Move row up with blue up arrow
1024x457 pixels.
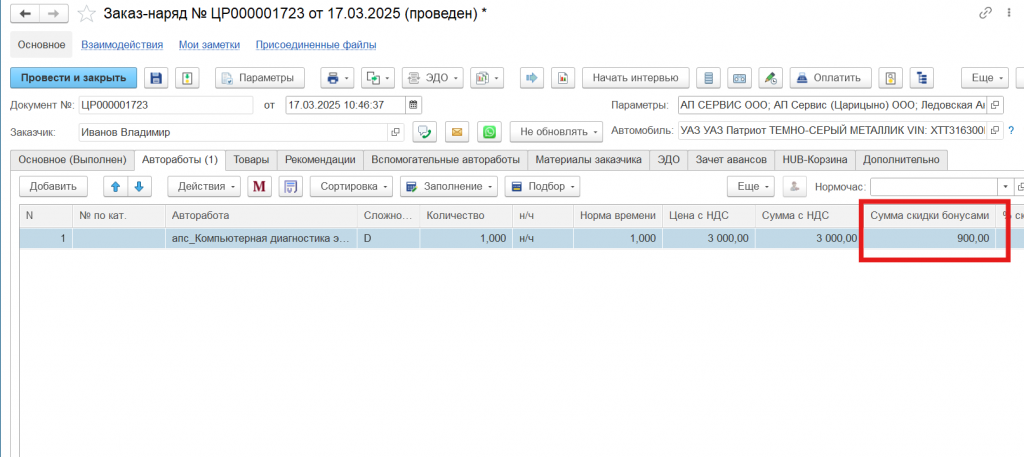(x=114, y=186)
